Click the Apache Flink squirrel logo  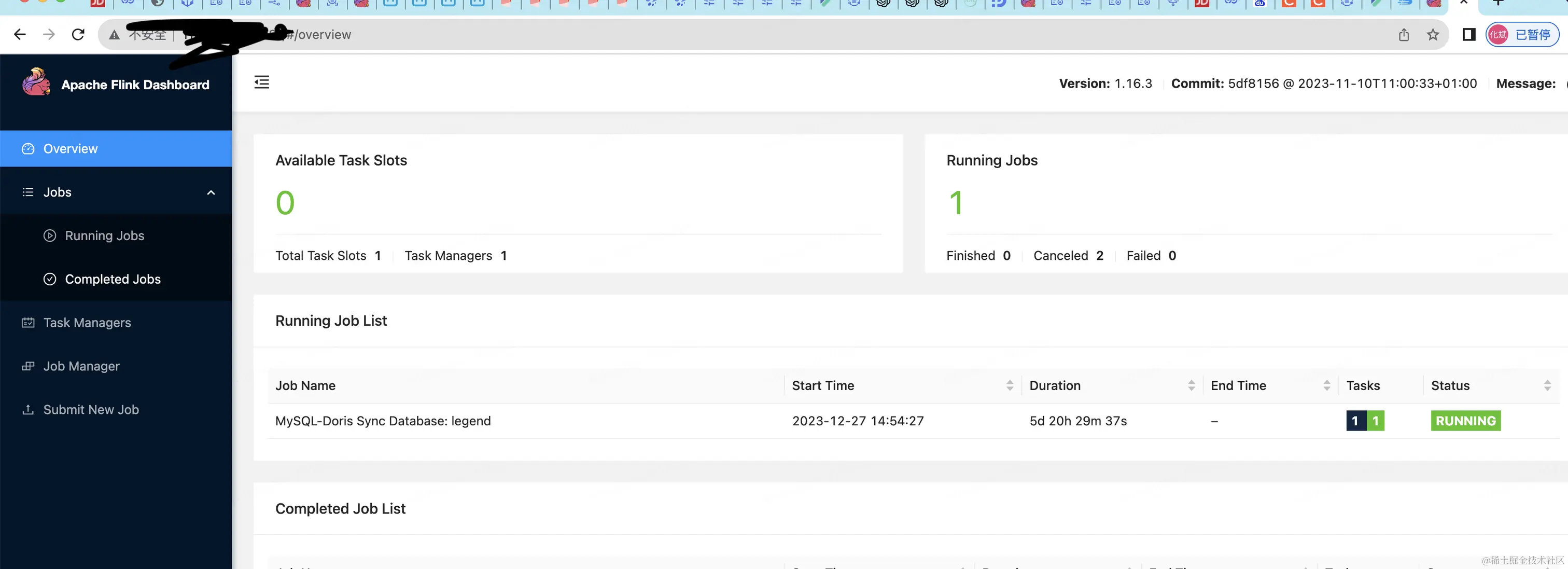pos(36,81)
